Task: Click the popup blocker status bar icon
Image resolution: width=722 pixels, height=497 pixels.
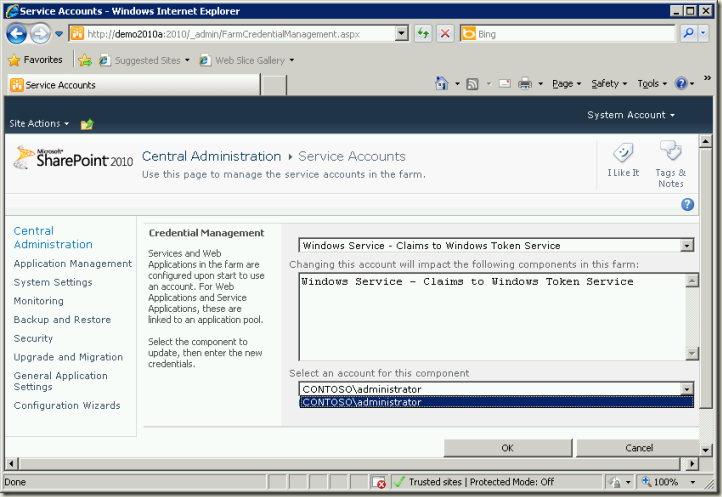Action: coord(378,482)
